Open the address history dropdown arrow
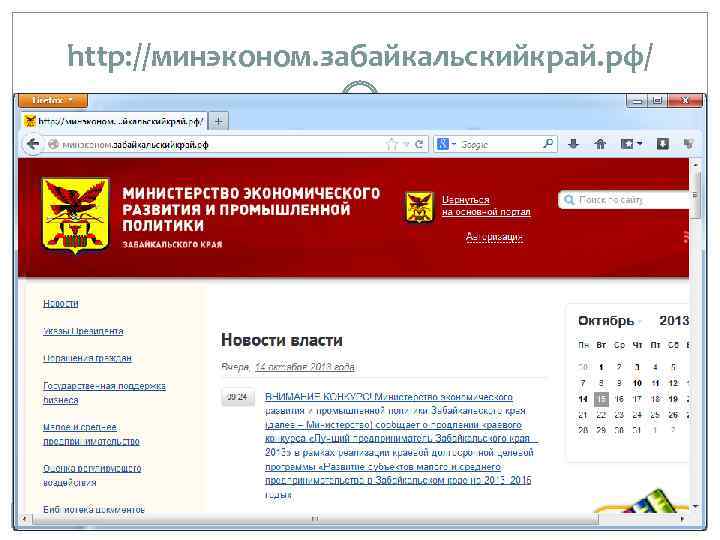 click(406, 145)
